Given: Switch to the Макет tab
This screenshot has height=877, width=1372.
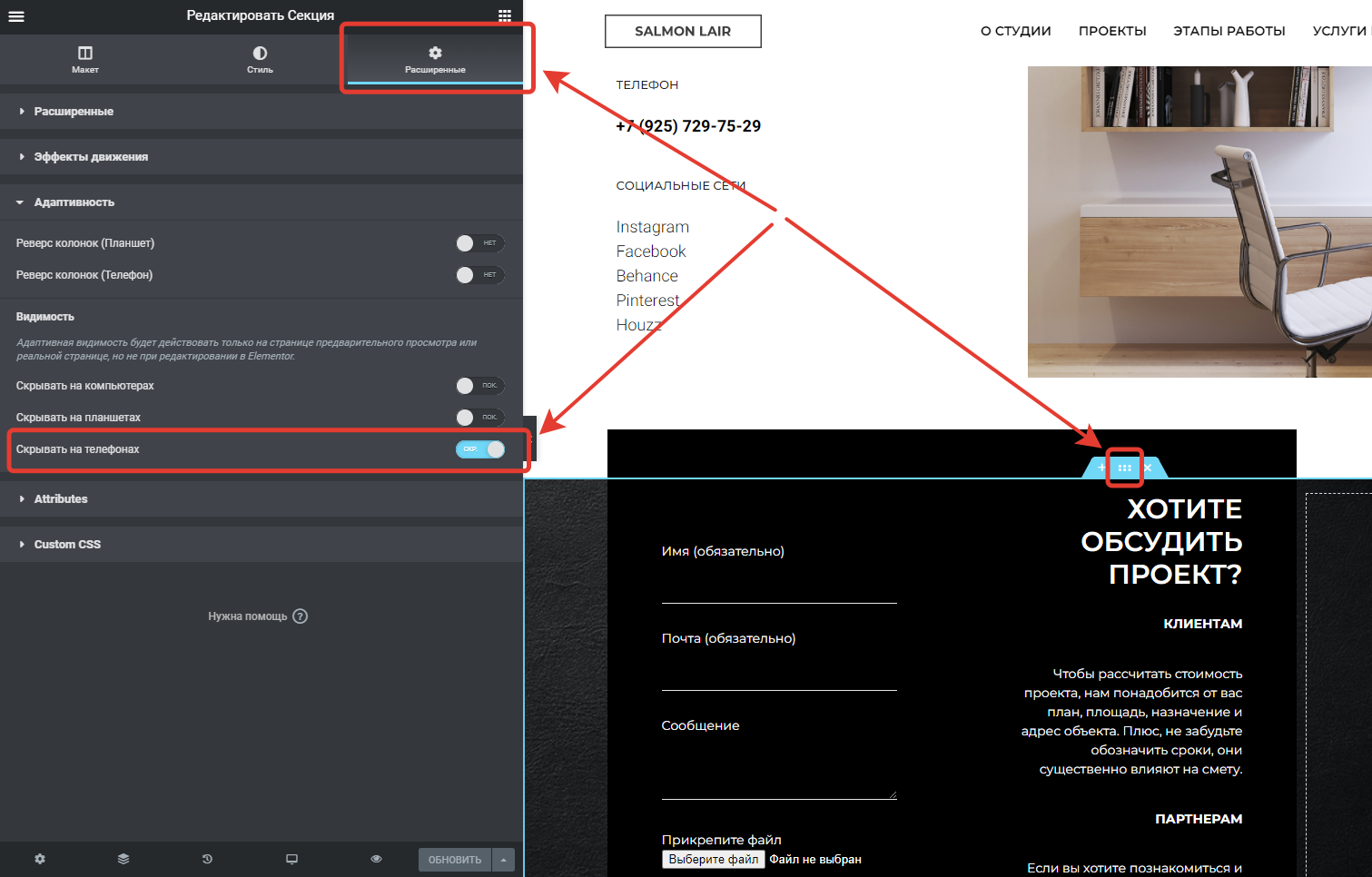Looking at the screenshot, I should 85,60.
